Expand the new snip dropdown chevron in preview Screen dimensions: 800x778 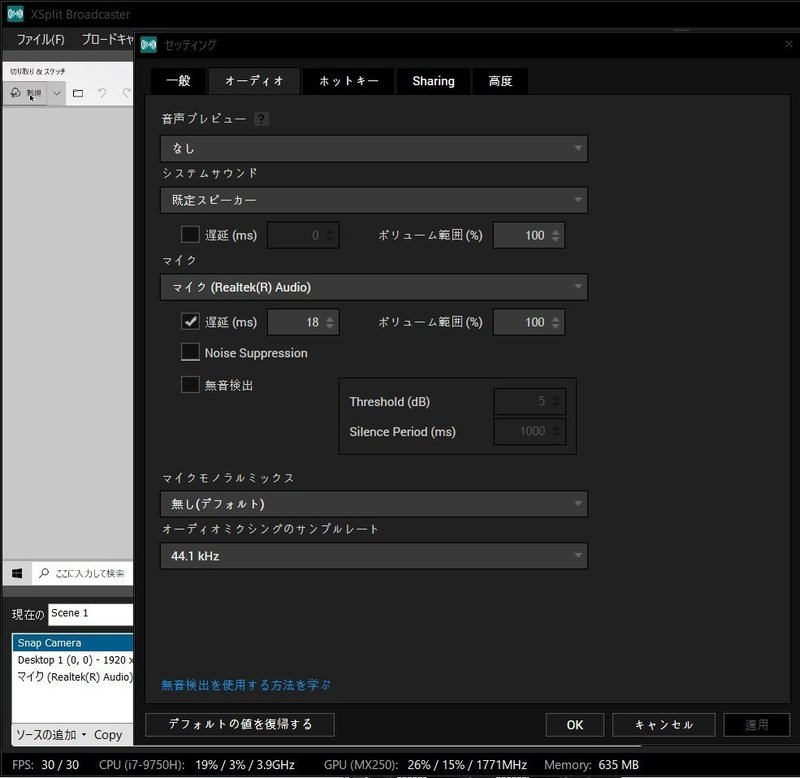tap(57, 93)
